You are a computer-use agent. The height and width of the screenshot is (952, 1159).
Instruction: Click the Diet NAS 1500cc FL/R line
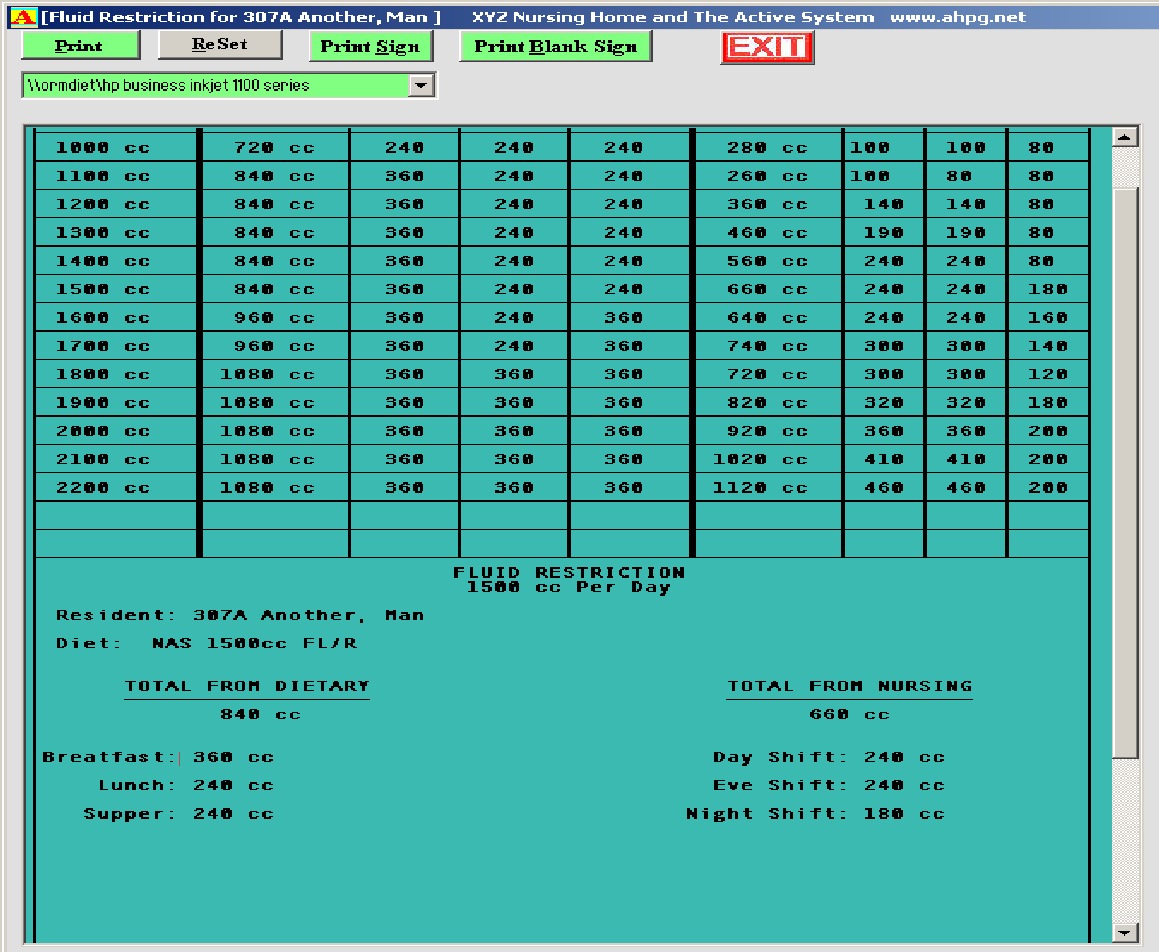[x=207, y=643]
